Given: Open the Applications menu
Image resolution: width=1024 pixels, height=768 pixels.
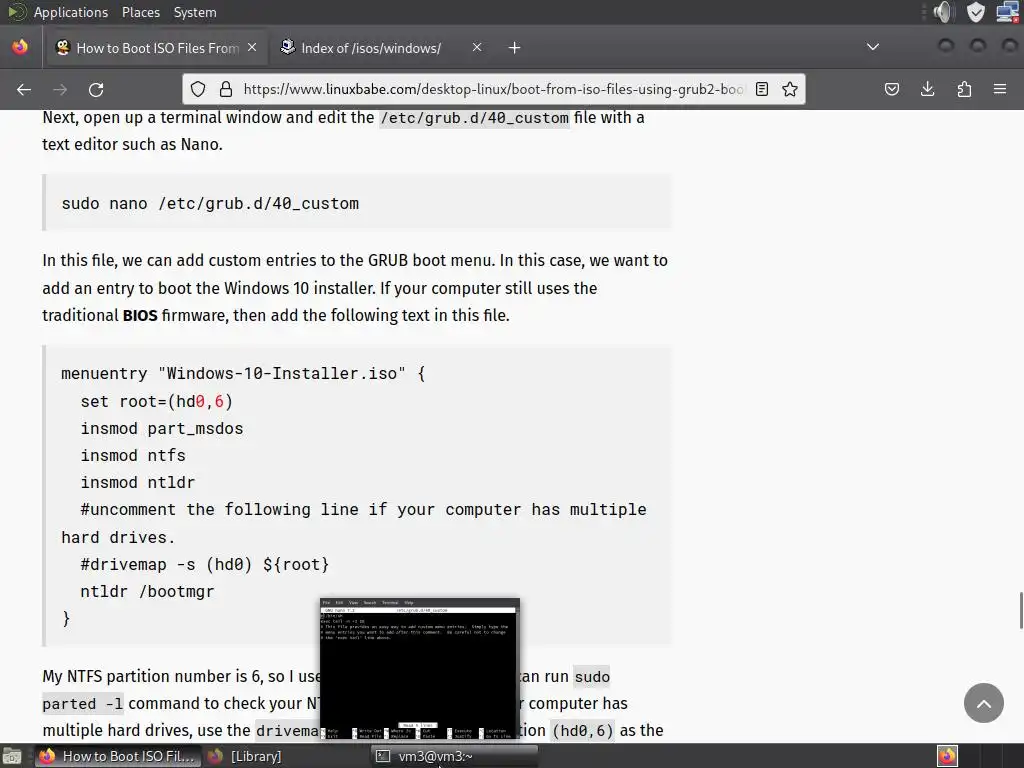Looking at the screenshot, I should [x=71, y=12].
